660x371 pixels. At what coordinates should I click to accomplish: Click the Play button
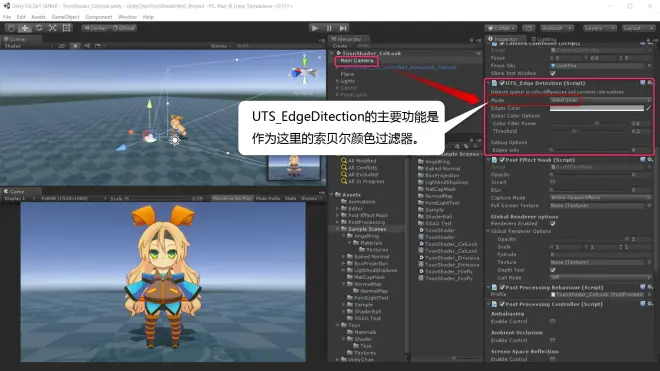pos(314,28)
